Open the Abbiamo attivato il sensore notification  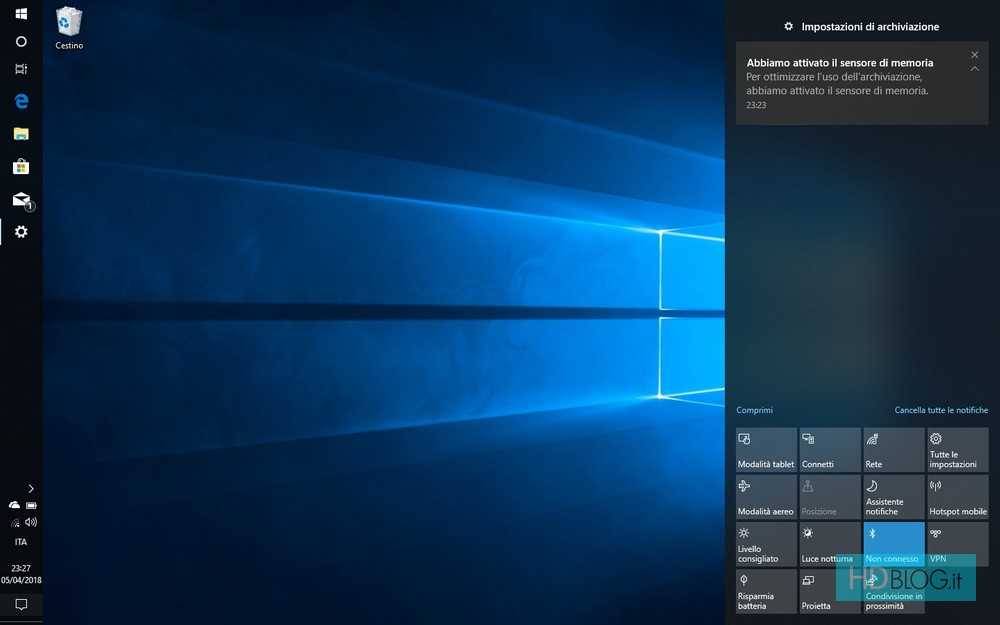tap(862, 83)
